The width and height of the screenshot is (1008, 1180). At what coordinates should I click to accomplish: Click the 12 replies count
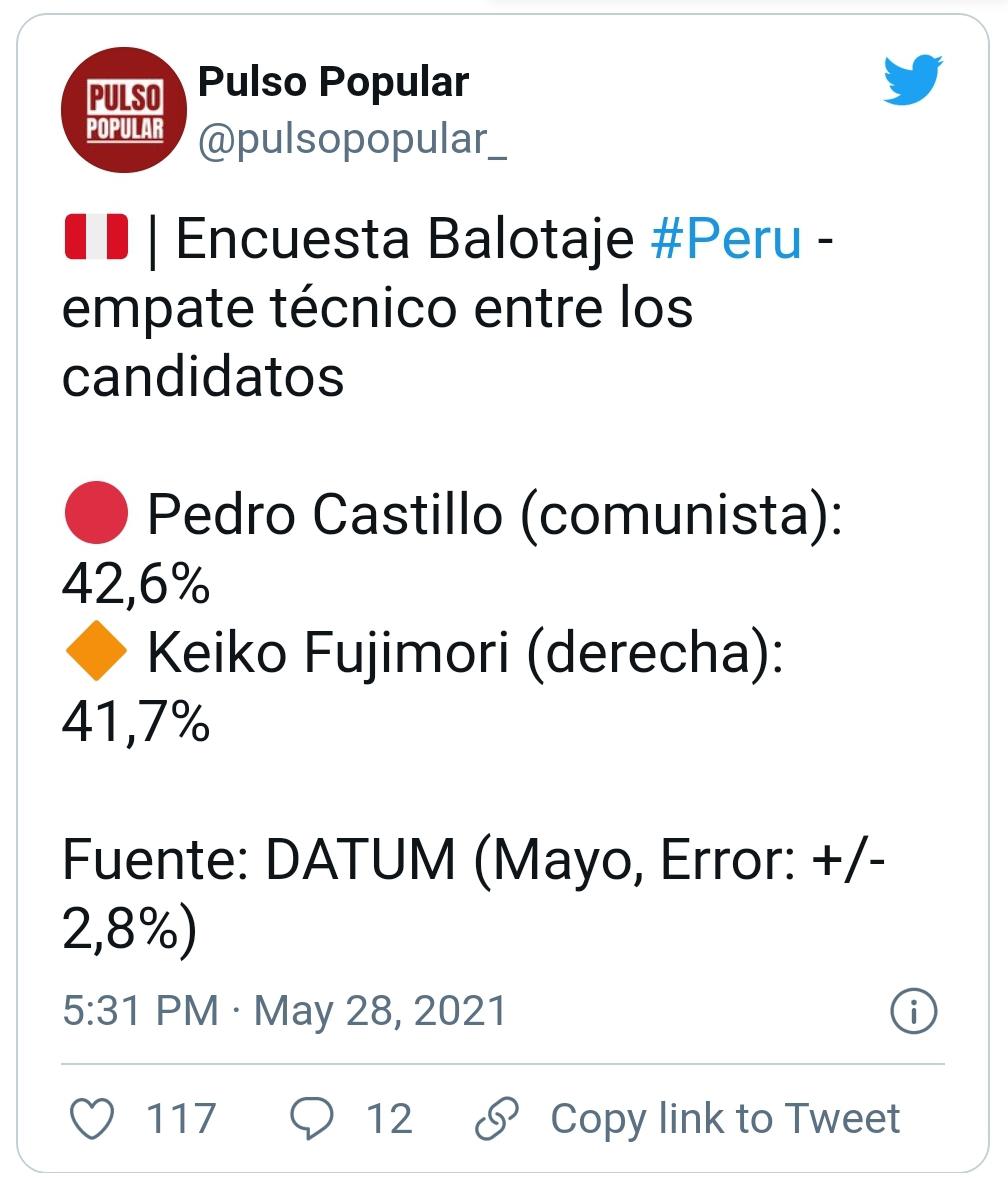389,1118
